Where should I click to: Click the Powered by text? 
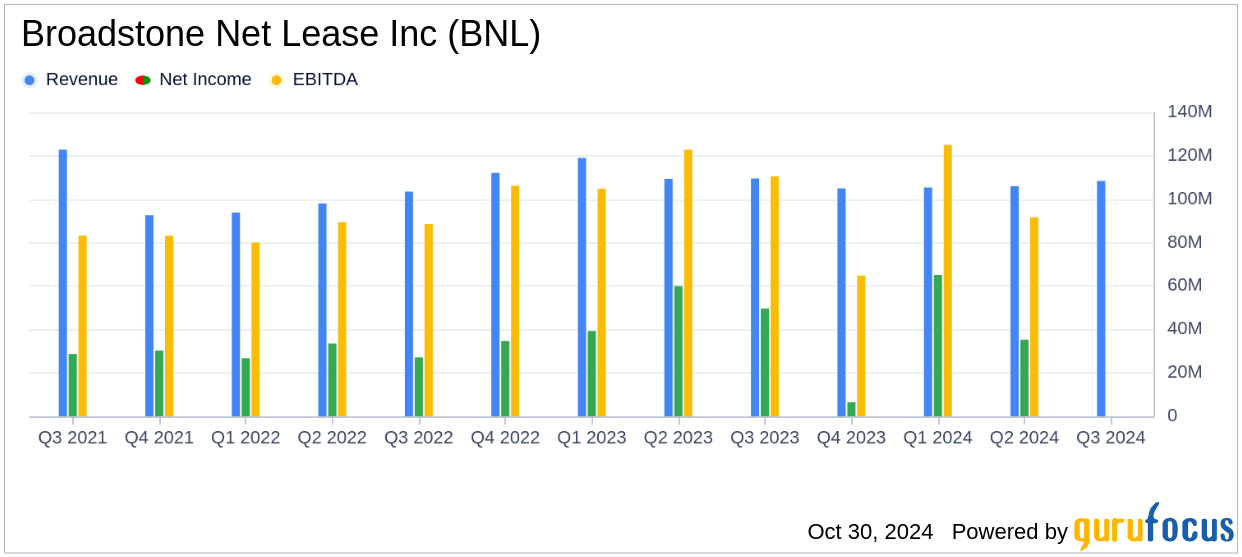pos(1010,532)
